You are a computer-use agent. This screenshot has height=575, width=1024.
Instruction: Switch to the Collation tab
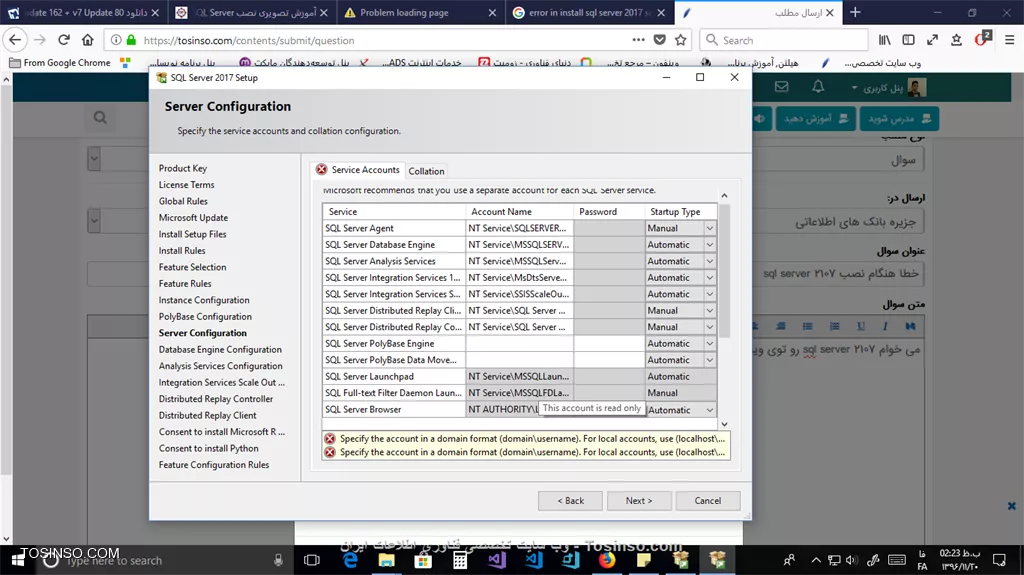point(426,171)
